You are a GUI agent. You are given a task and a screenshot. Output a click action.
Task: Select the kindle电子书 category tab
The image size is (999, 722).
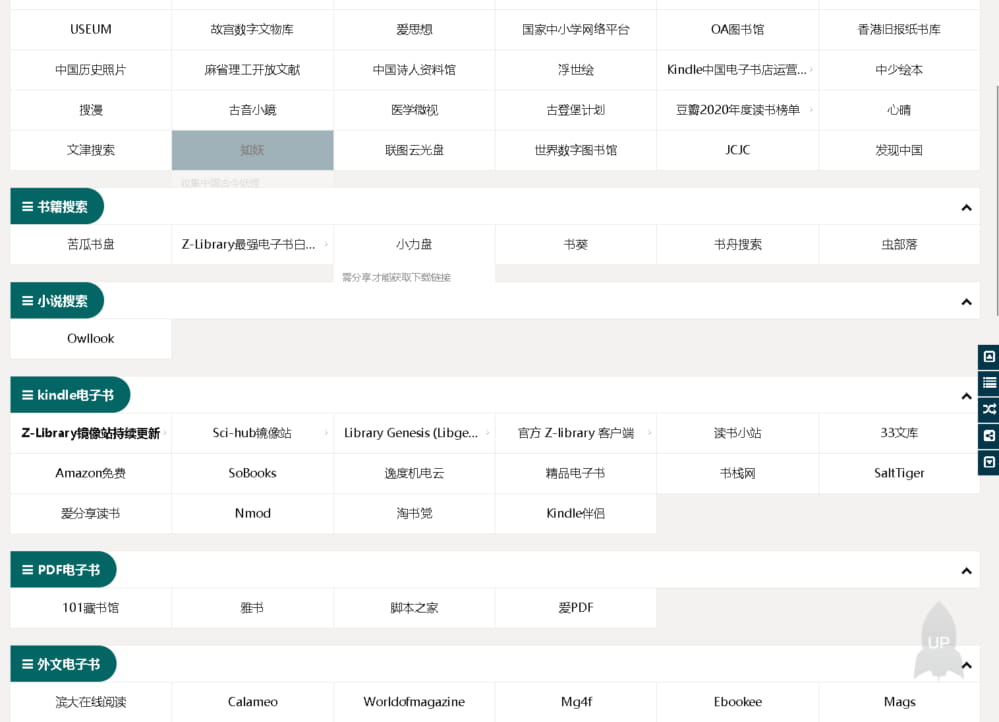[70, 395]
